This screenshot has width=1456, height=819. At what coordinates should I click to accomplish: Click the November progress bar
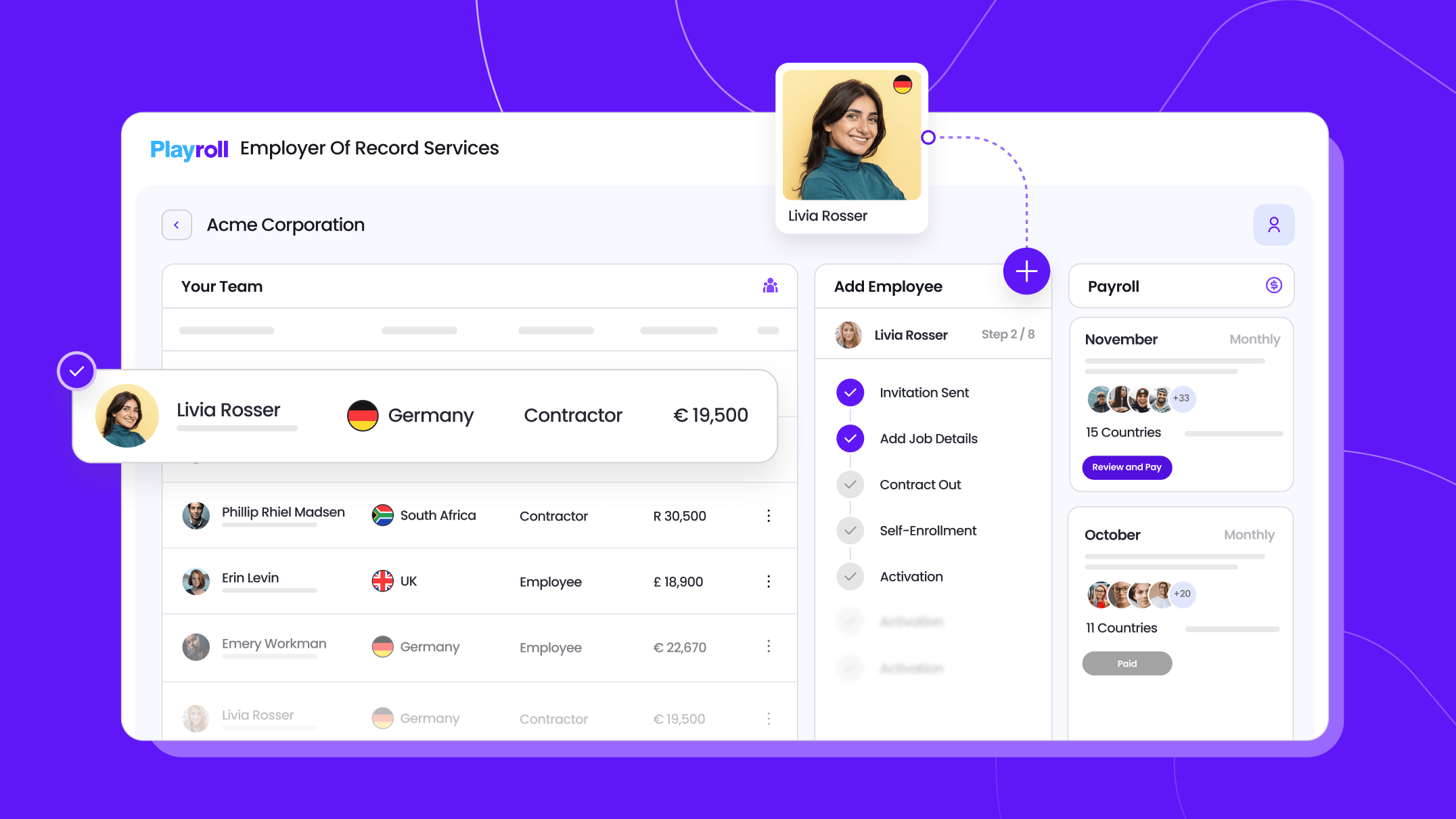1233,433
